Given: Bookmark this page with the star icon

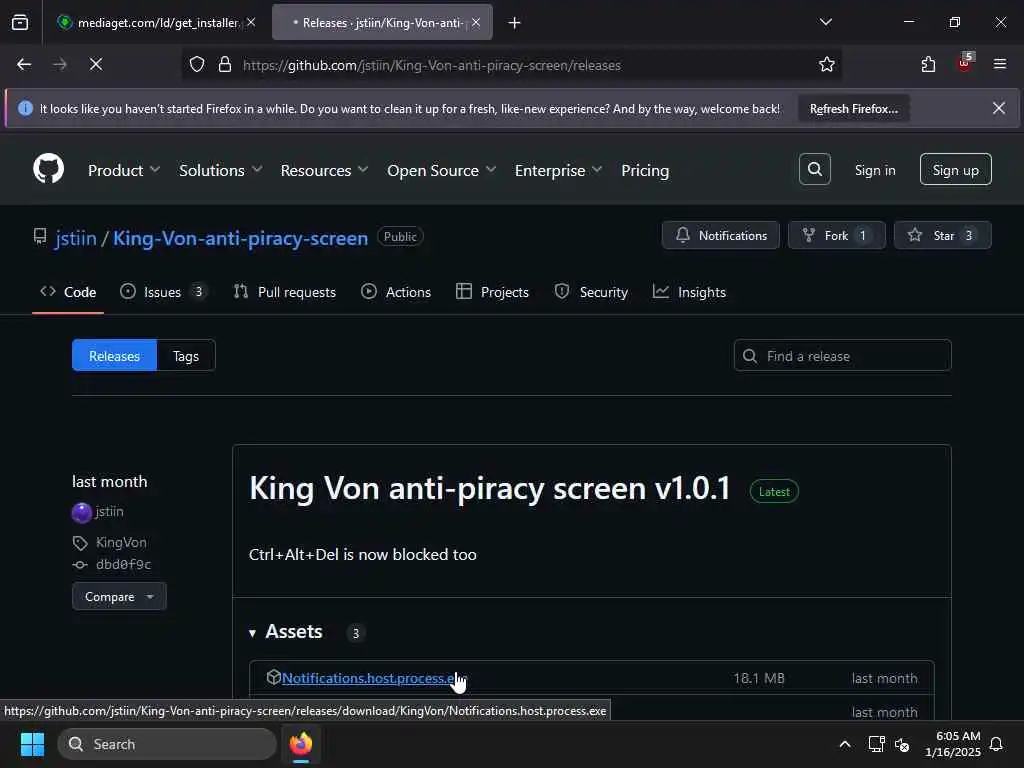Looking at the screenshot, I should tap(826, 65).
